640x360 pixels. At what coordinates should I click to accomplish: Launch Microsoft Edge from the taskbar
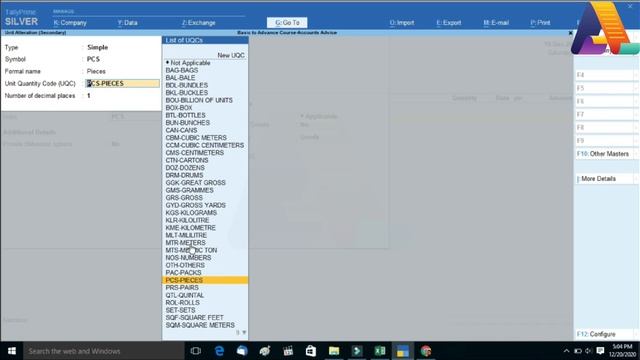[219, 351]
